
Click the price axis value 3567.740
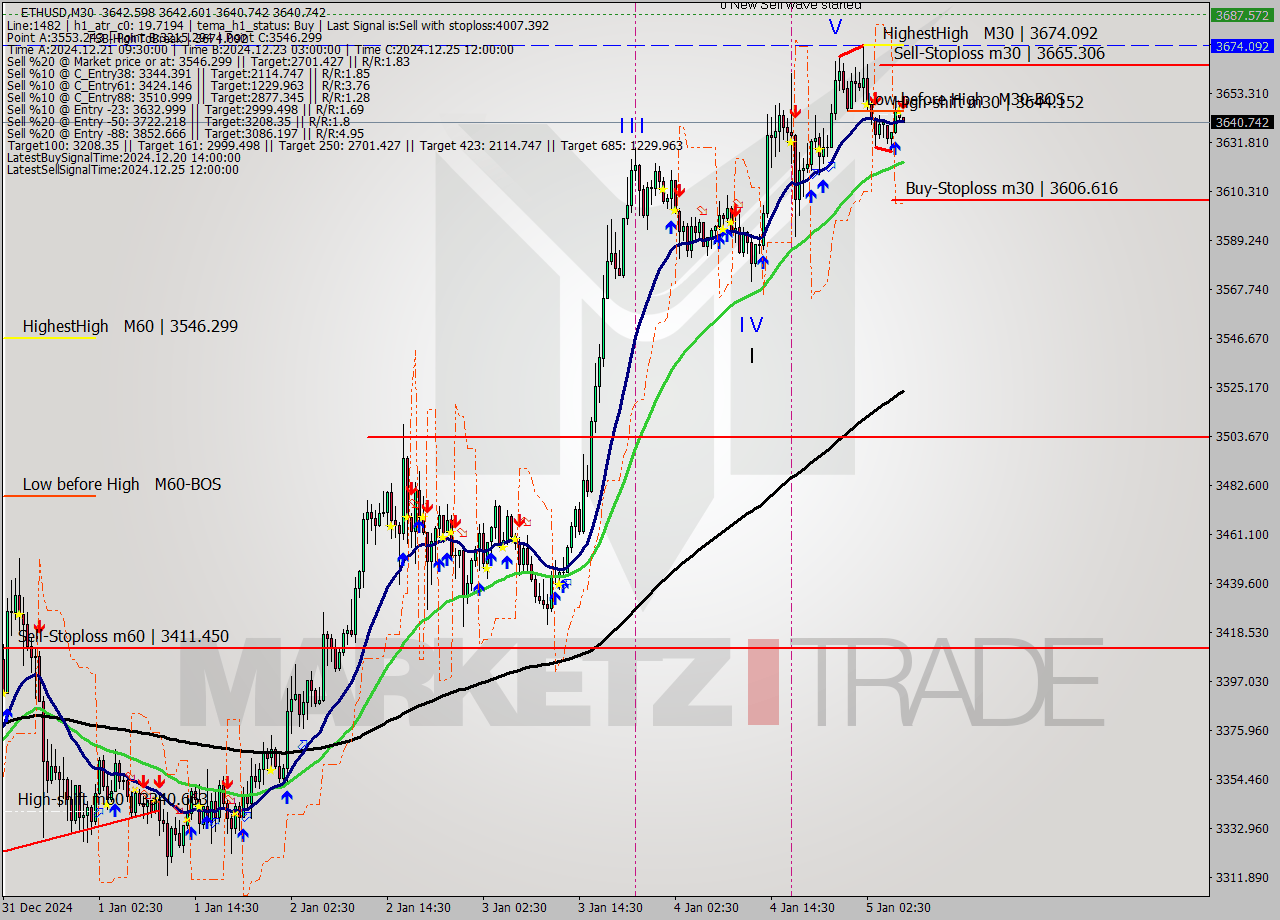[1241, 289]
